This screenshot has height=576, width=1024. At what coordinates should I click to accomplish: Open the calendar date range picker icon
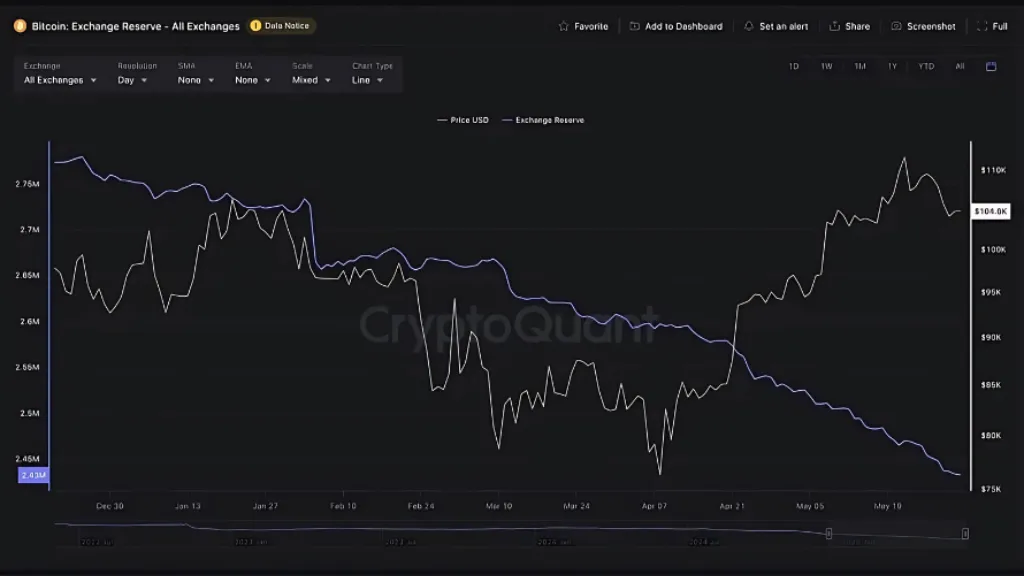(x=991, y=66)
